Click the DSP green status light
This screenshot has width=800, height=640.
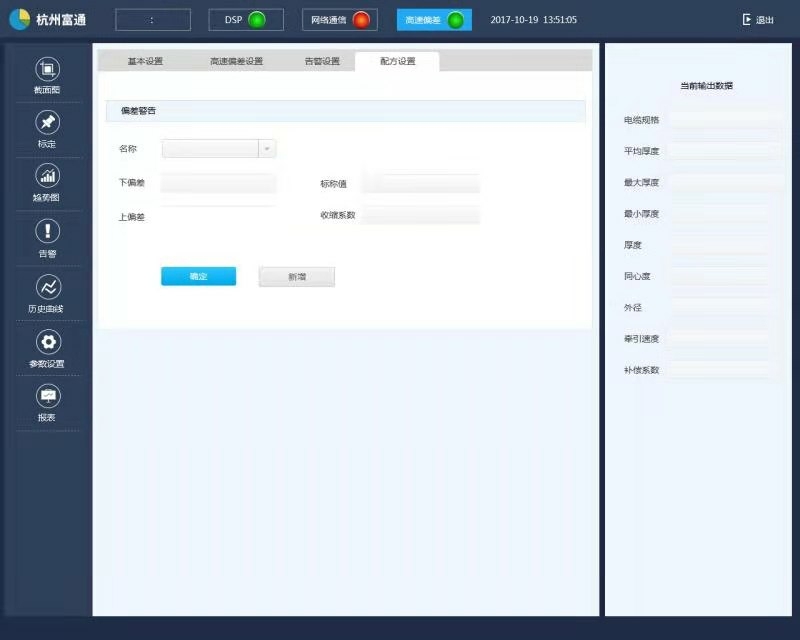[x=257, y=20]
